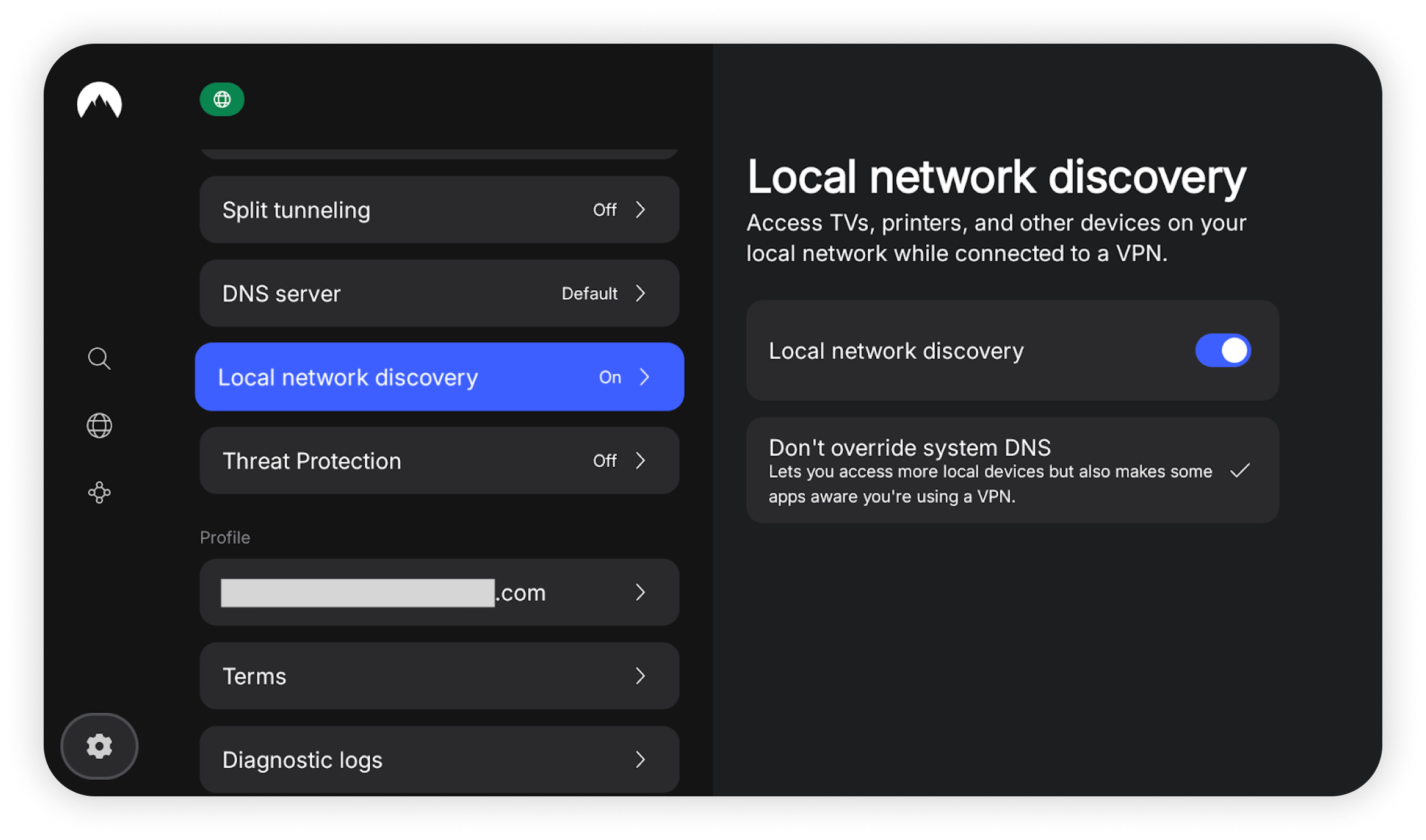
Task: Open the settings gear icon
Action: coord(100,746)
